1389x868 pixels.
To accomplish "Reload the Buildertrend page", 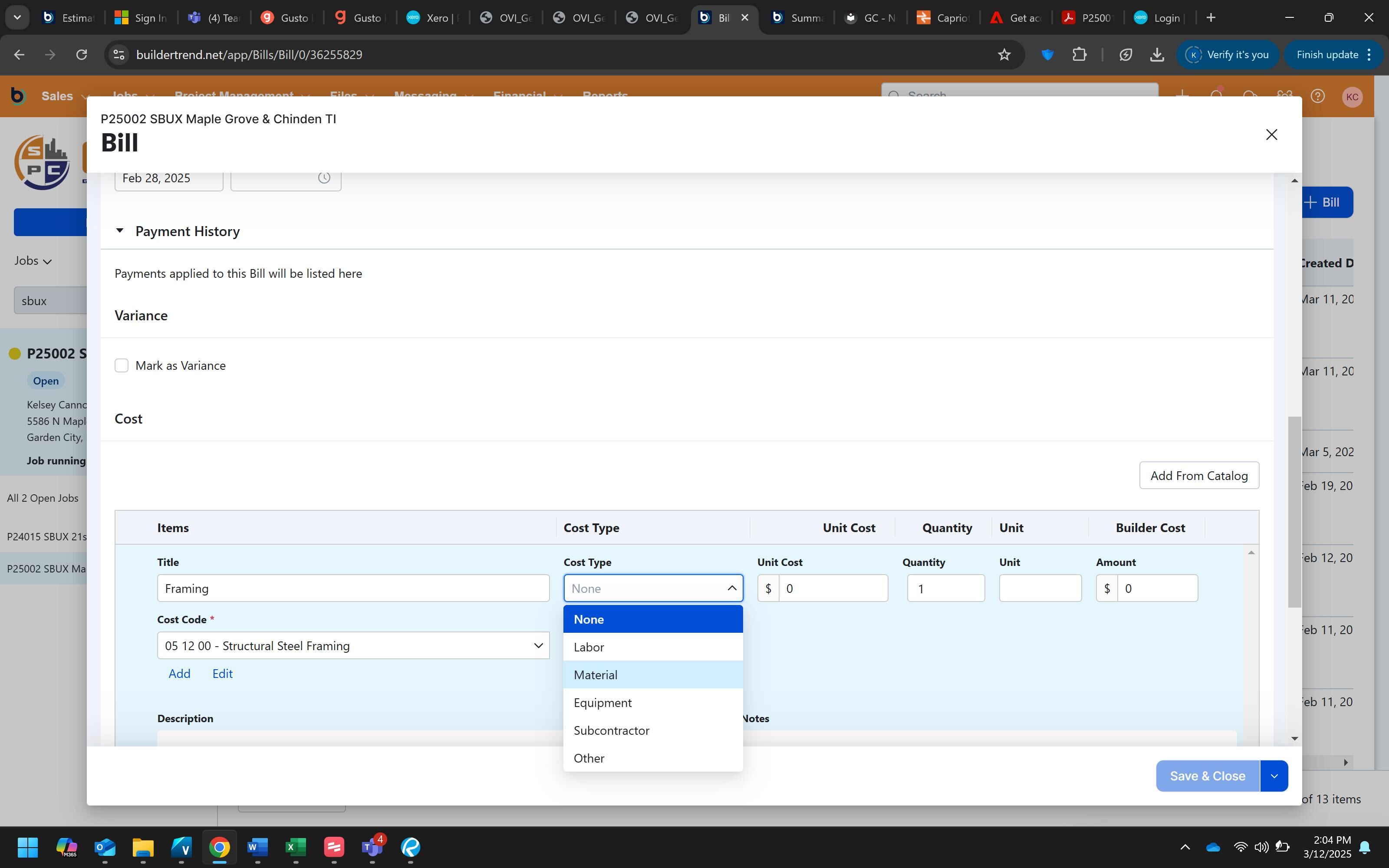I will pyautogui.click(x=82, y=55).
